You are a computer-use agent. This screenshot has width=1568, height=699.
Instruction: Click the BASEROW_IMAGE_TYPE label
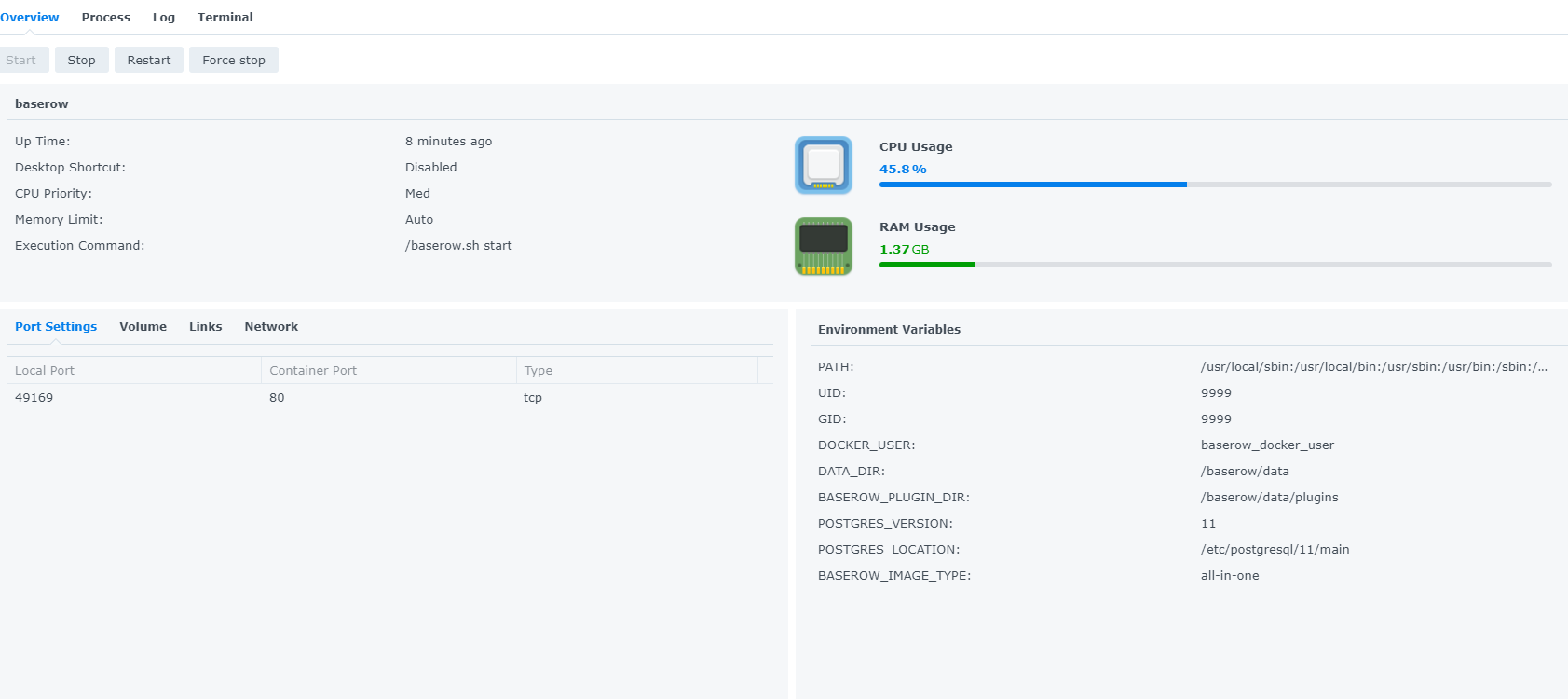tap(894, 575)
